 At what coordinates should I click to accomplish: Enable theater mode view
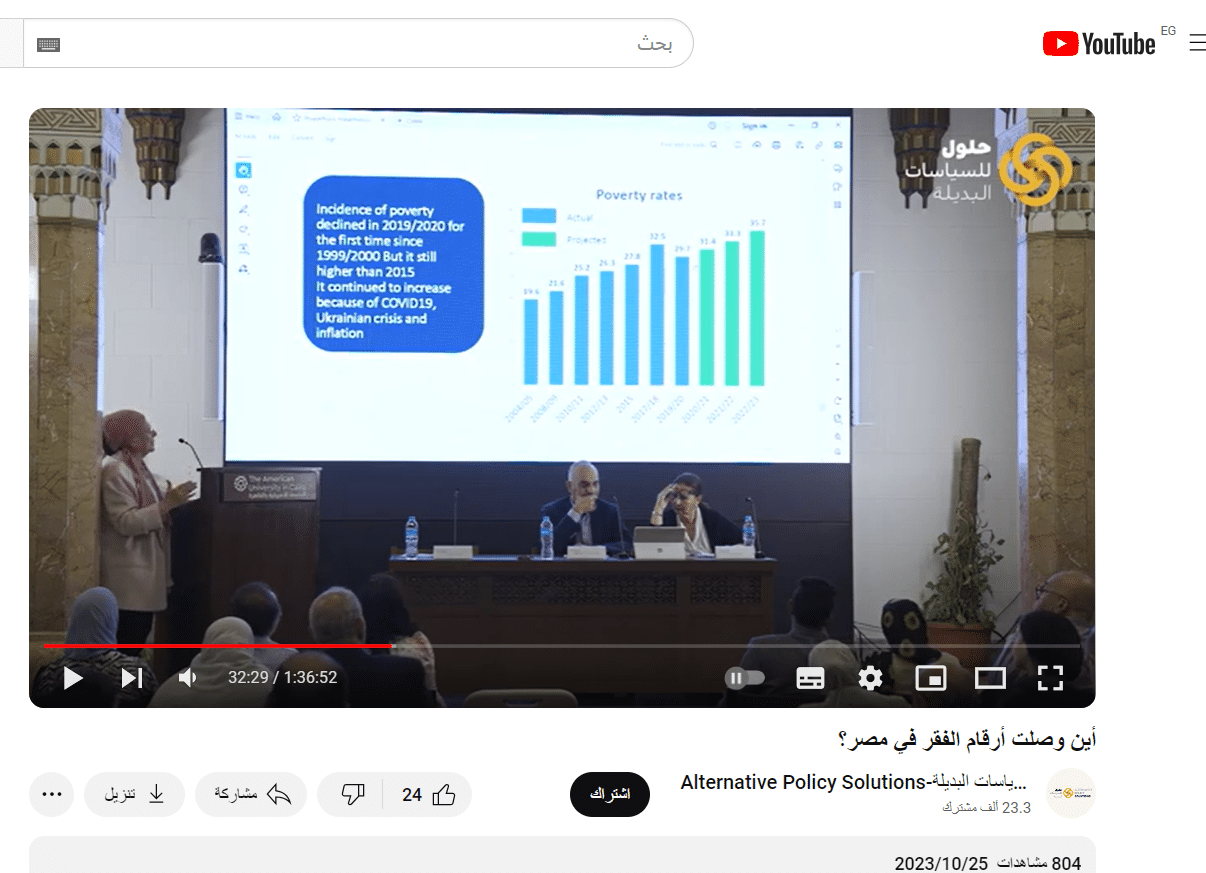(x=990, y=678)
